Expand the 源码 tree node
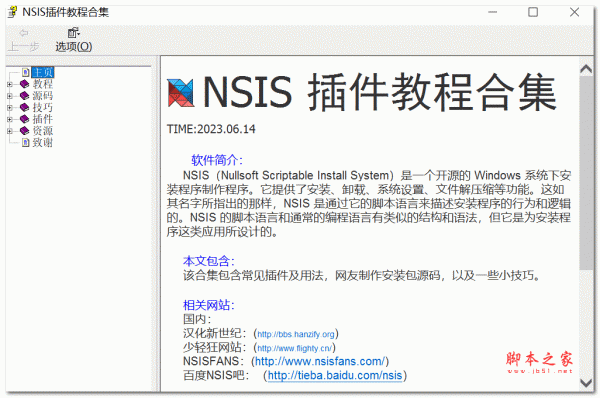The image size is (600, 398). [x=10, y=96]
